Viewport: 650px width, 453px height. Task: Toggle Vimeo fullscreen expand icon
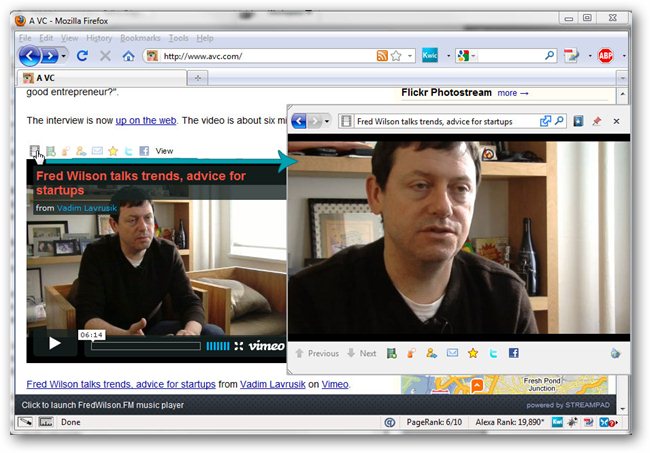[x=238, y=346]
